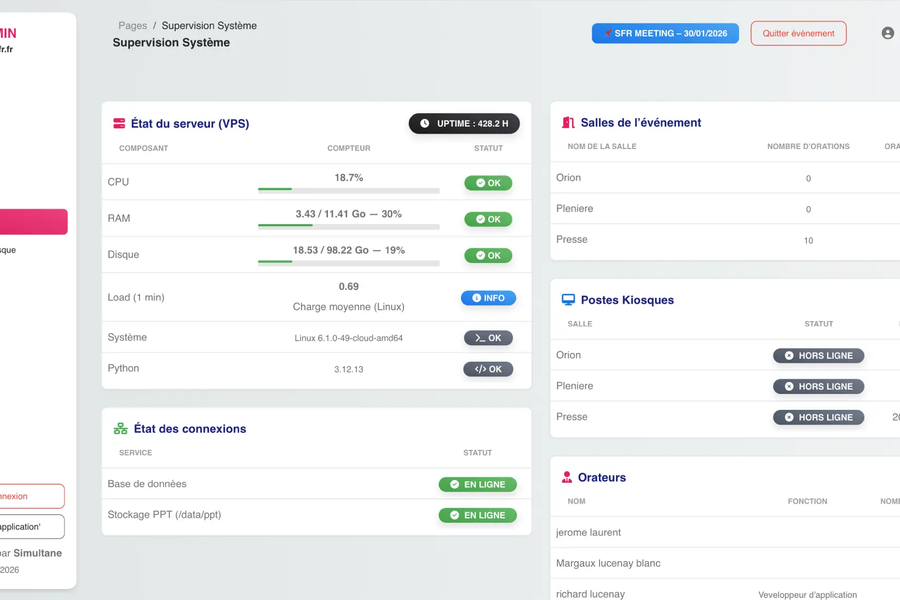Screen dimensions: 900x600
Task: Click the Load INFO badge
Action: (488, 298)
